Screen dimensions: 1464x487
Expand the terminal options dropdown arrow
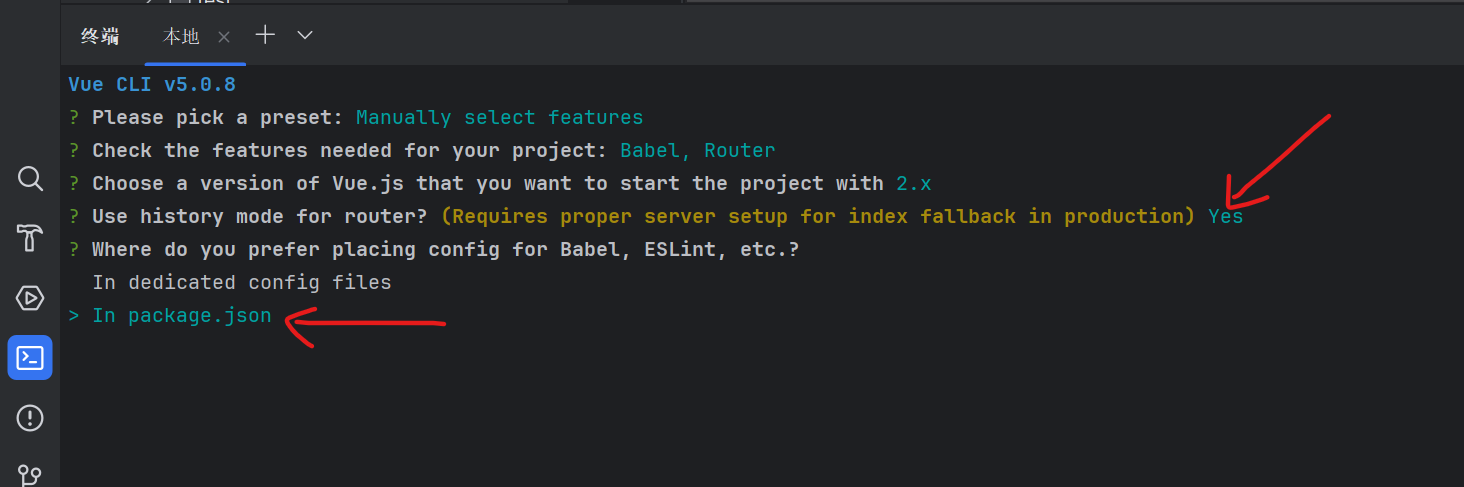tap(306, 35)
